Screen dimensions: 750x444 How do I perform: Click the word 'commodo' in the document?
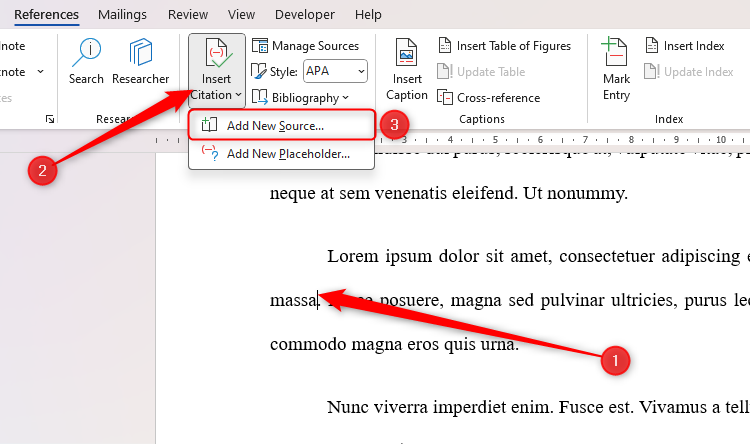308,344
